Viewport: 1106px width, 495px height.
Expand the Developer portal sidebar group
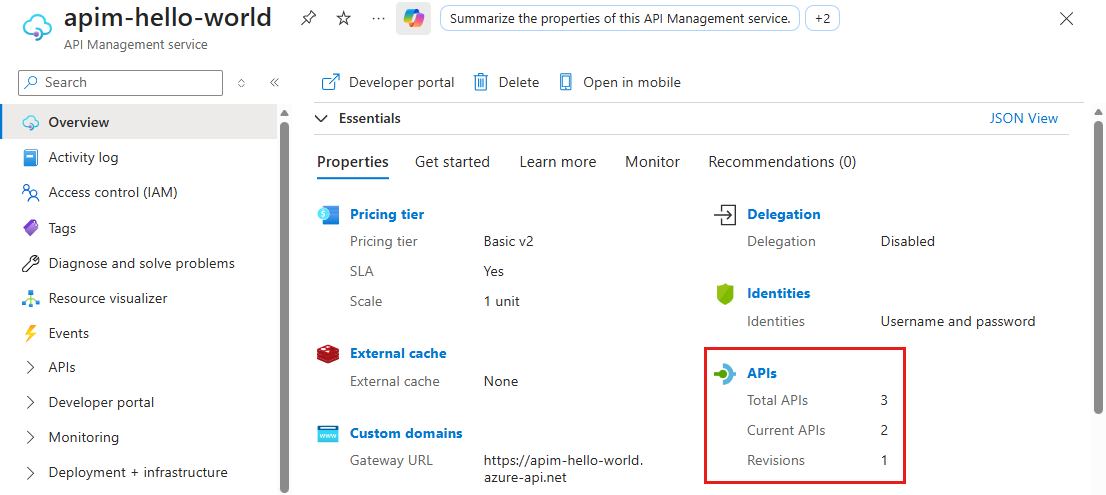[x=30, y=403]
